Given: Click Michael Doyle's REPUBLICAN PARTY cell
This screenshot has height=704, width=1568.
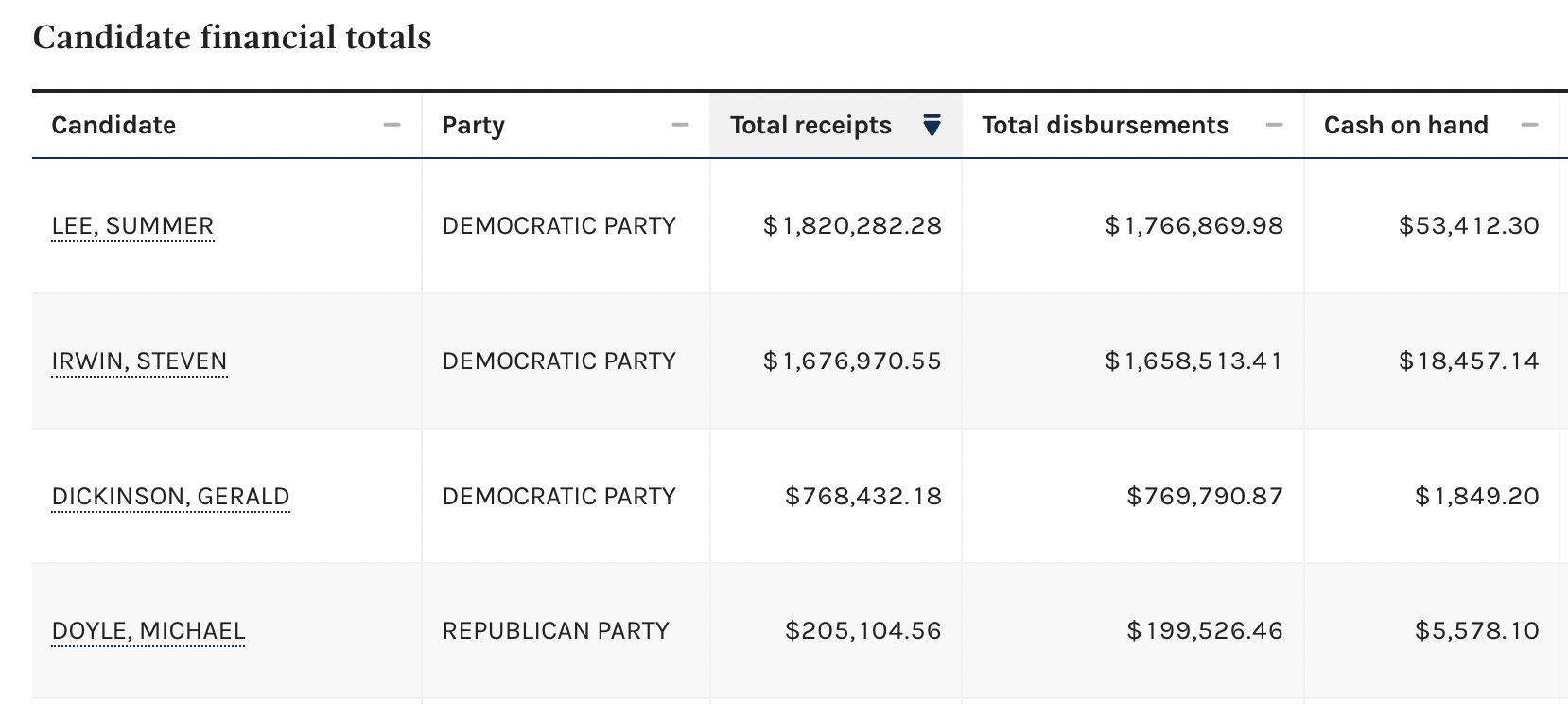Looking at the screenshot, I should coord(555,631).
